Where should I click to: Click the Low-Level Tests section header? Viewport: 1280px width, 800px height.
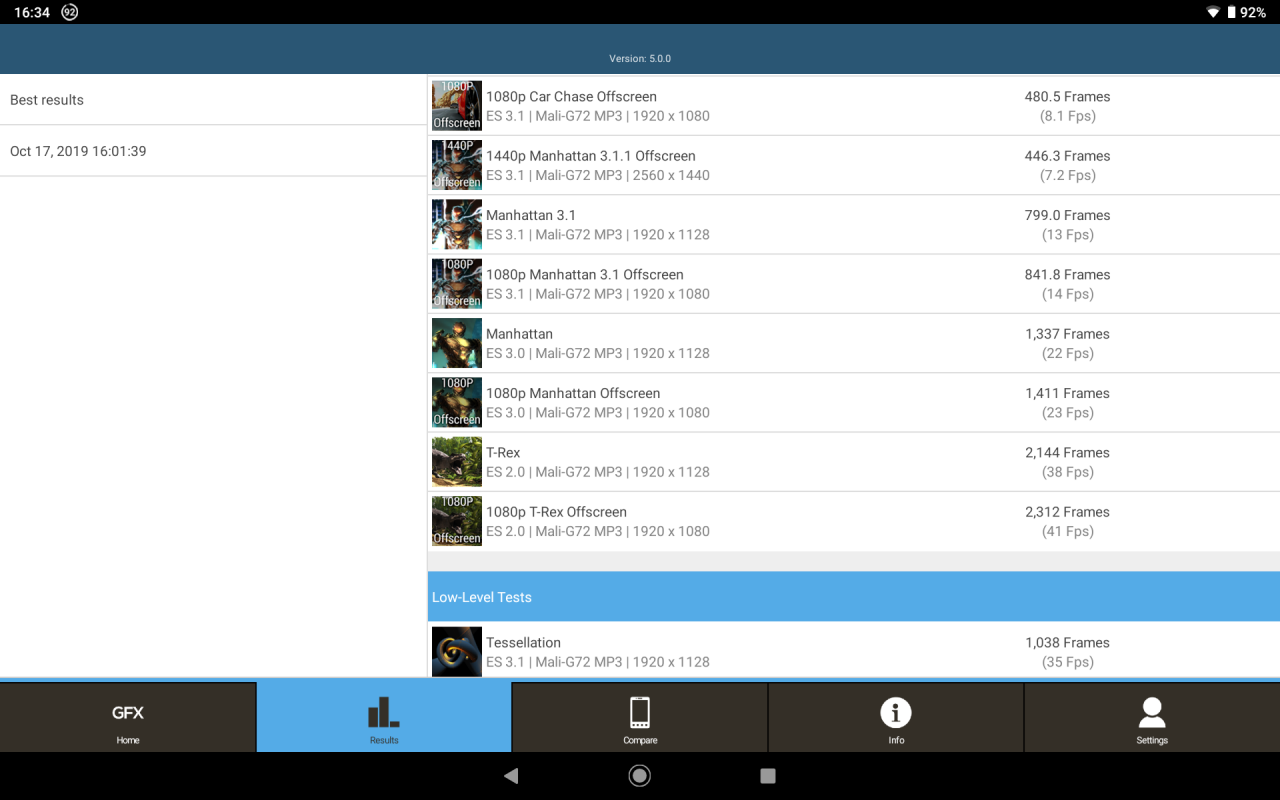[x=854, y=597]
